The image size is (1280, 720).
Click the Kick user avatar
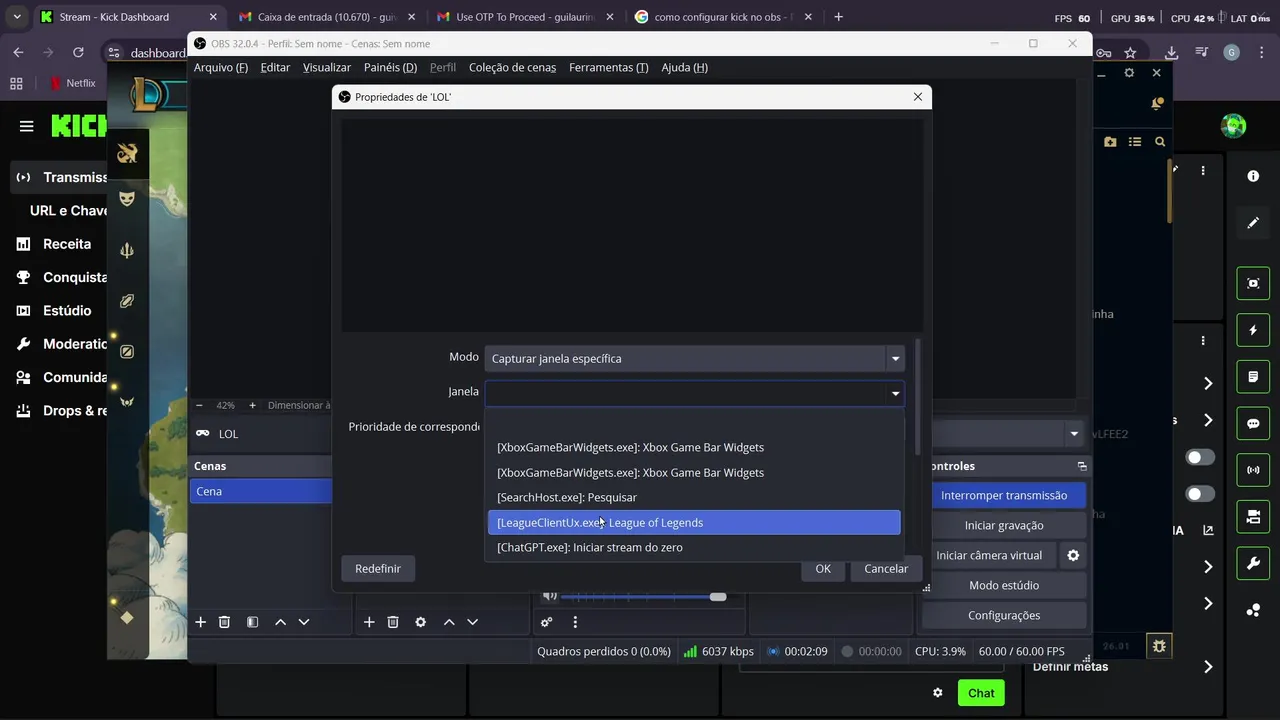pyautogui.click(x=1234, y=126)
